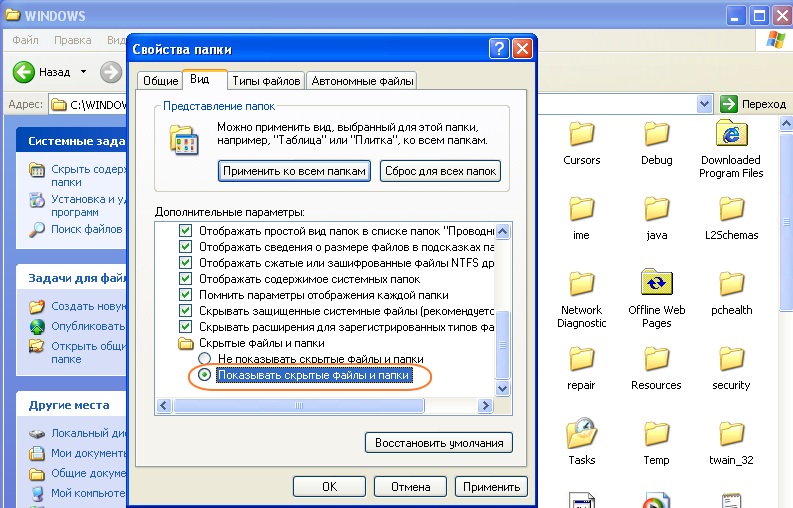Click 'Установка и удаление программ' sidebar link
This screenshot has height=508, width=793.
[89, 205]
